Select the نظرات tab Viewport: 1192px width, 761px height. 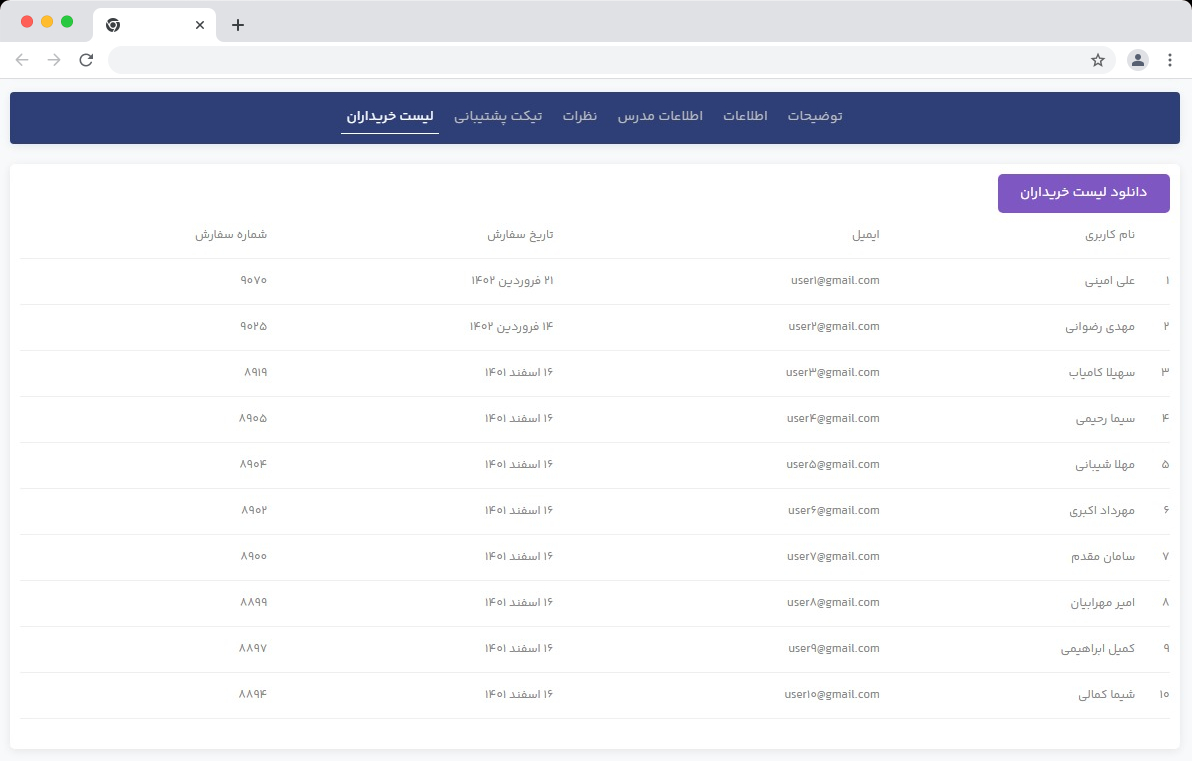coord(580,116)
